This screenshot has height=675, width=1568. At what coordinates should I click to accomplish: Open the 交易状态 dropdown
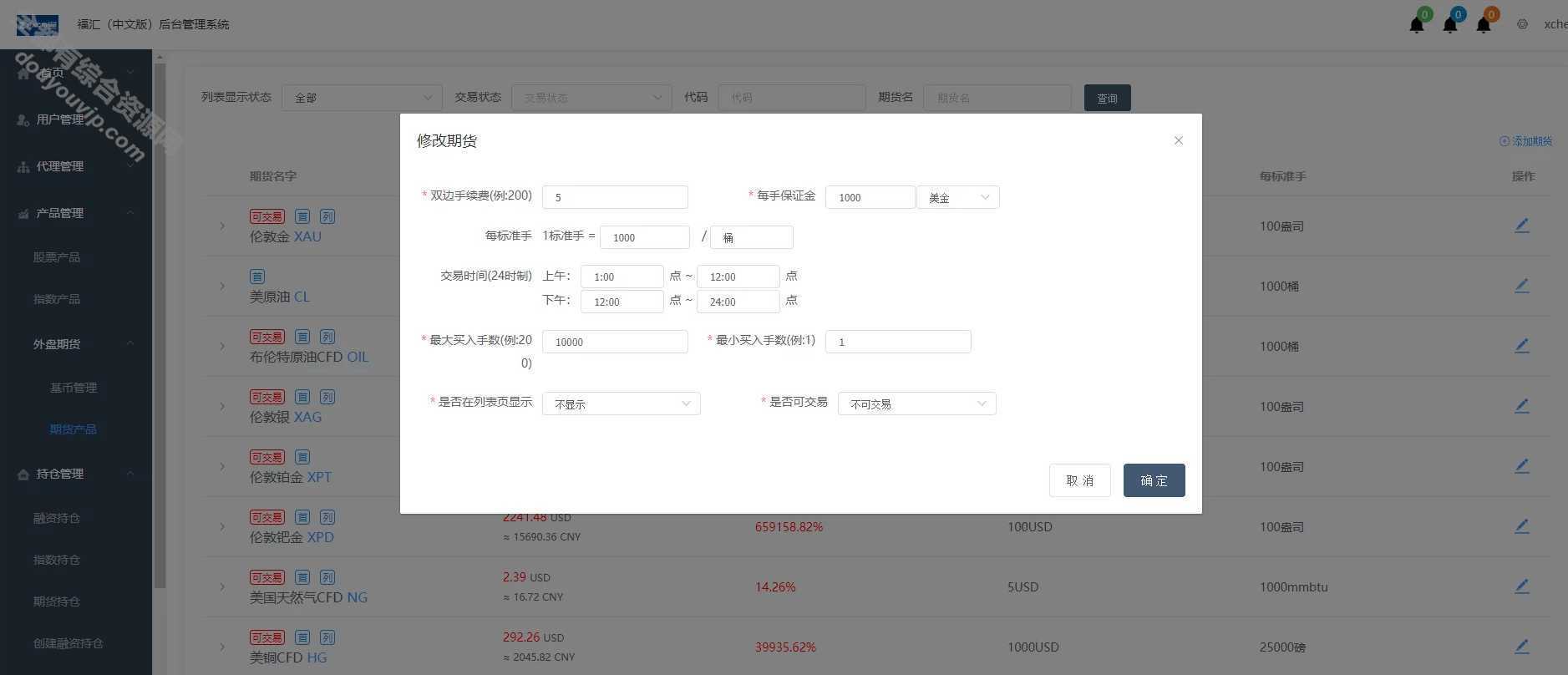591,98
